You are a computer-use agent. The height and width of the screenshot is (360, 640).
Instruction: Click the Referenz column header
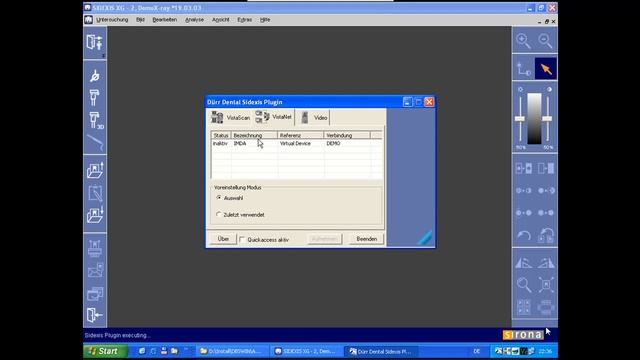[301, 135]
